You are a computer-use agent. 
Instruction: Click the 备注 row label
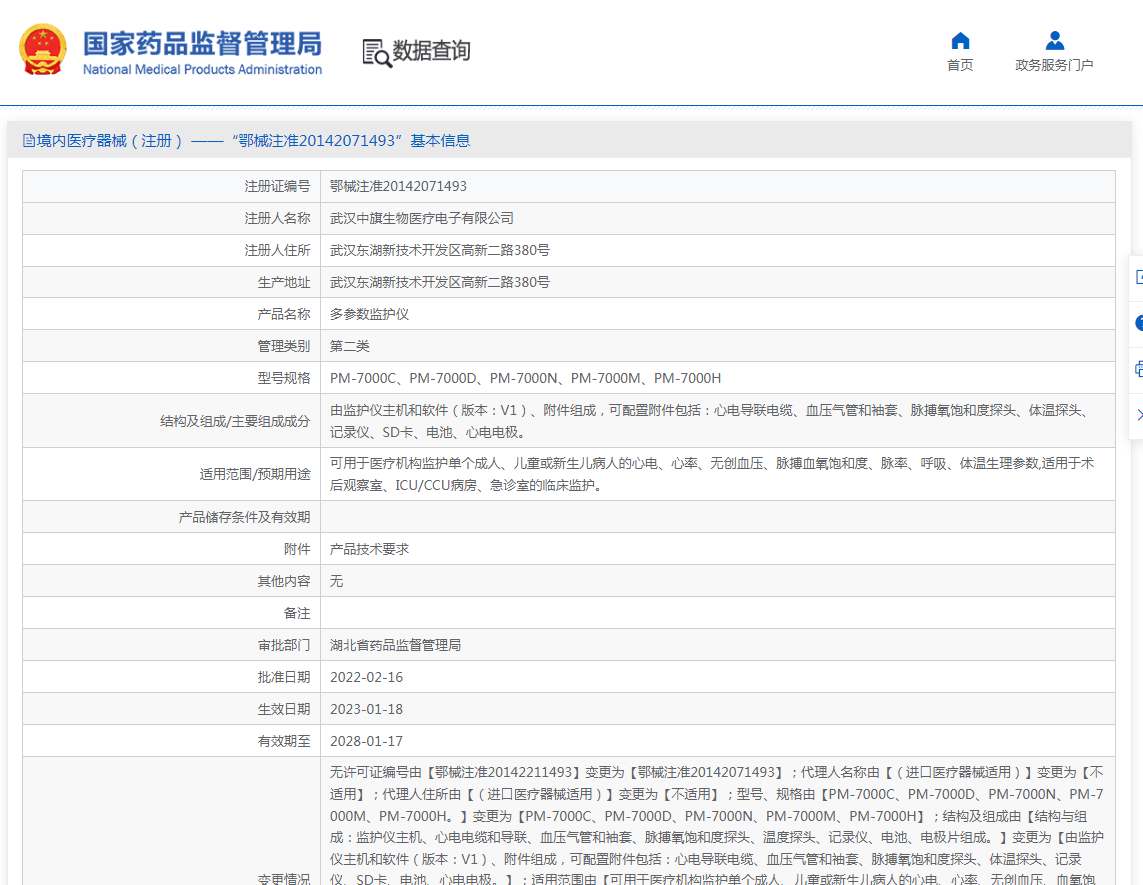coord(297,614)
